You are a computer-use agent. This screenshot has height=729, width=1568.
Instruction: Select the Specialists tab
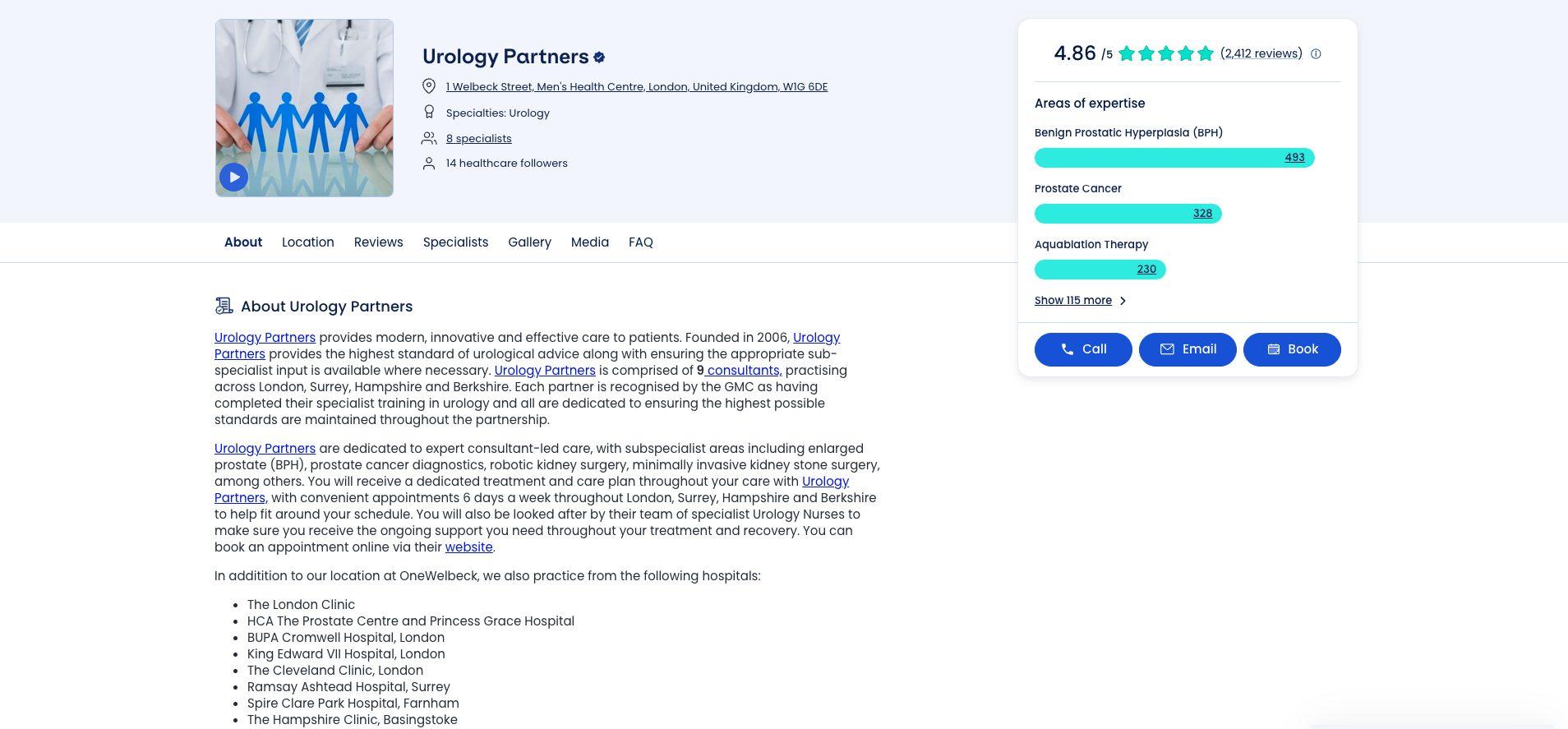(x=456, y=242)
